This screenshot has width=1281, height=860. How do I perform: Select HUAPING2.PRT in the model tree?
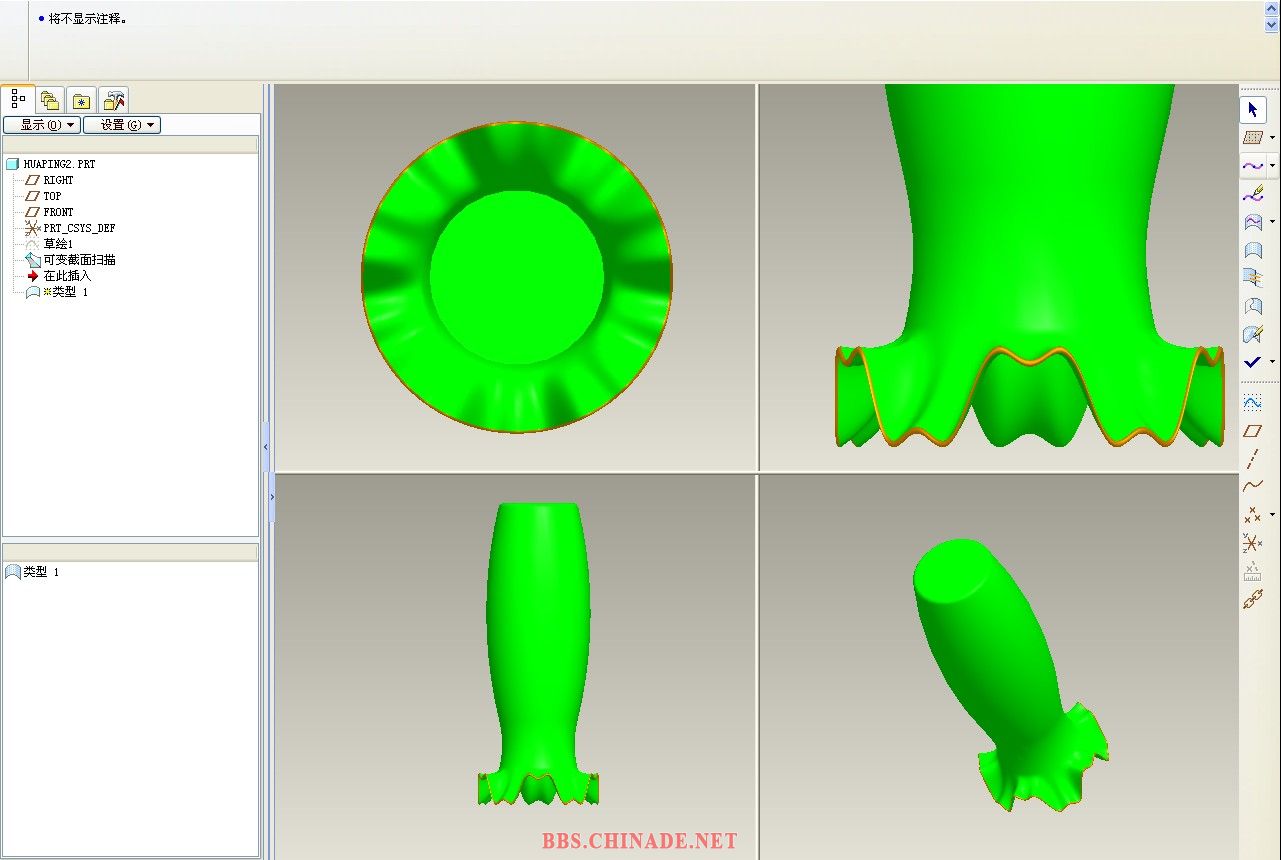51,164
